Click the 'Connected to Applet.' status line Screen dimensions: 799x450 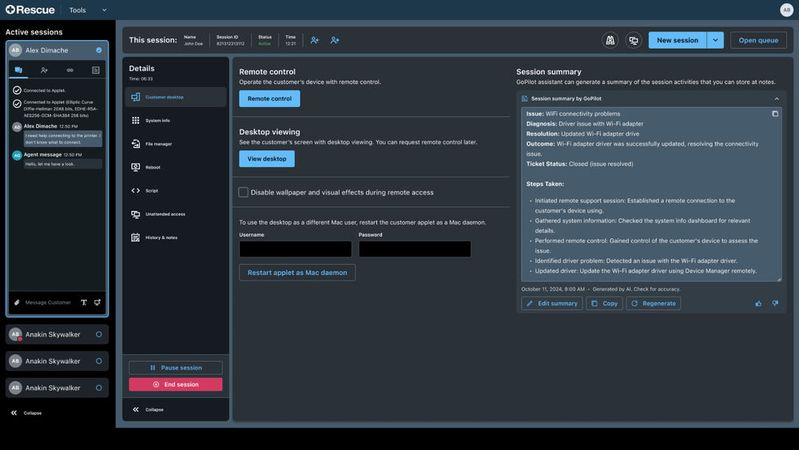[x=44, y=90]
